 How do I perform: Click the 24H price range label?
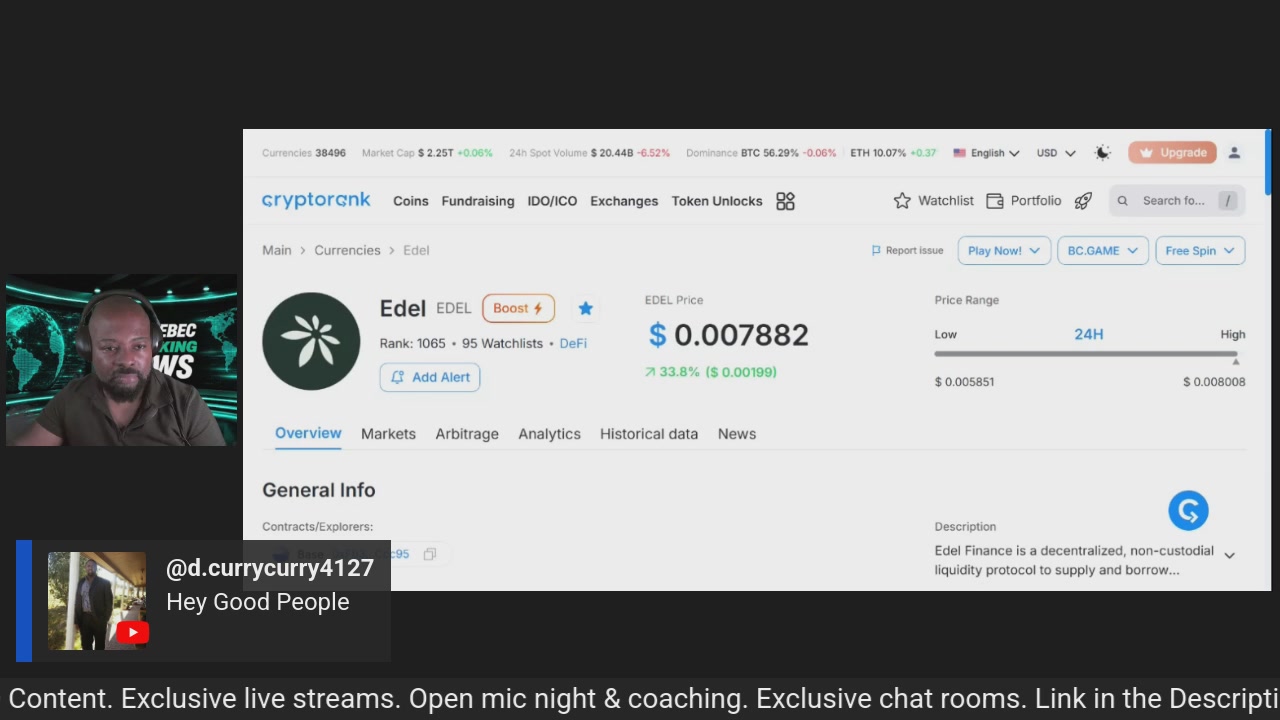[x=1089, y=334]
